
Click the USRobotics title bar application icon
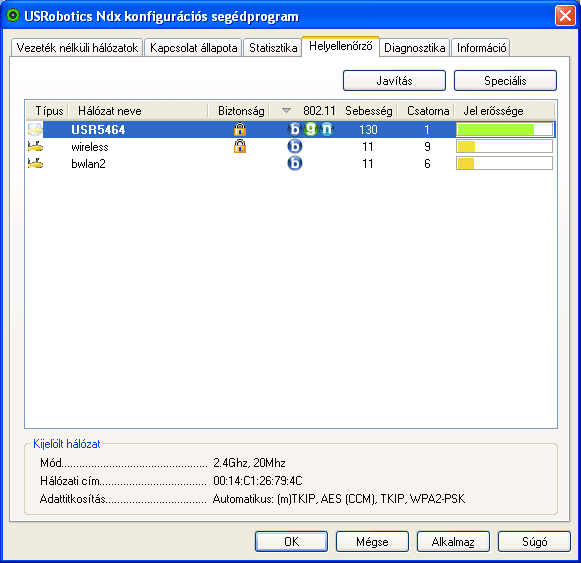[x=13, y=16]
